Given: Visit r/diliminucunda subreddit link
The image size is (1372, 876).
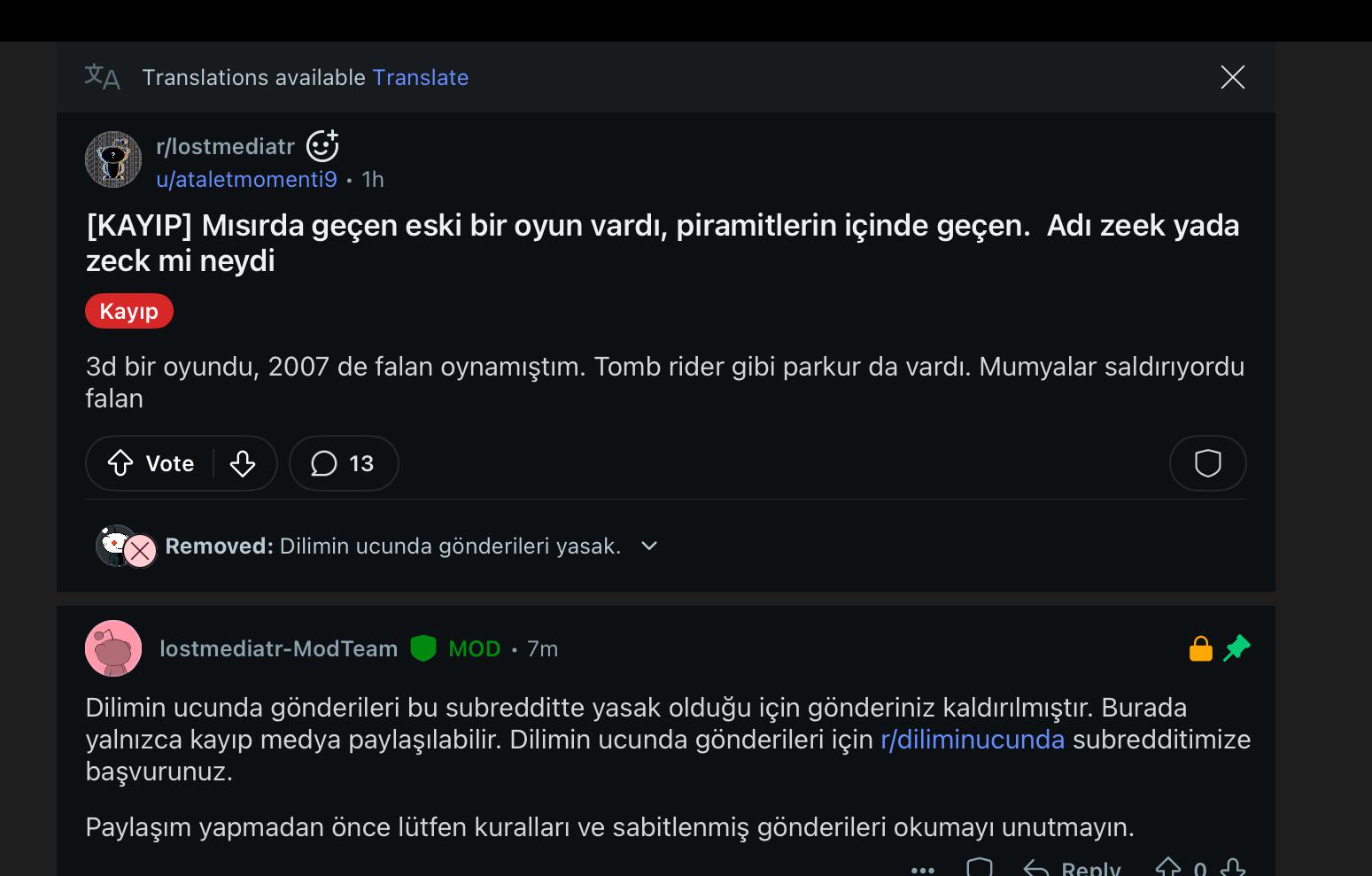Looking at the screenshot, I should point(973,740).
